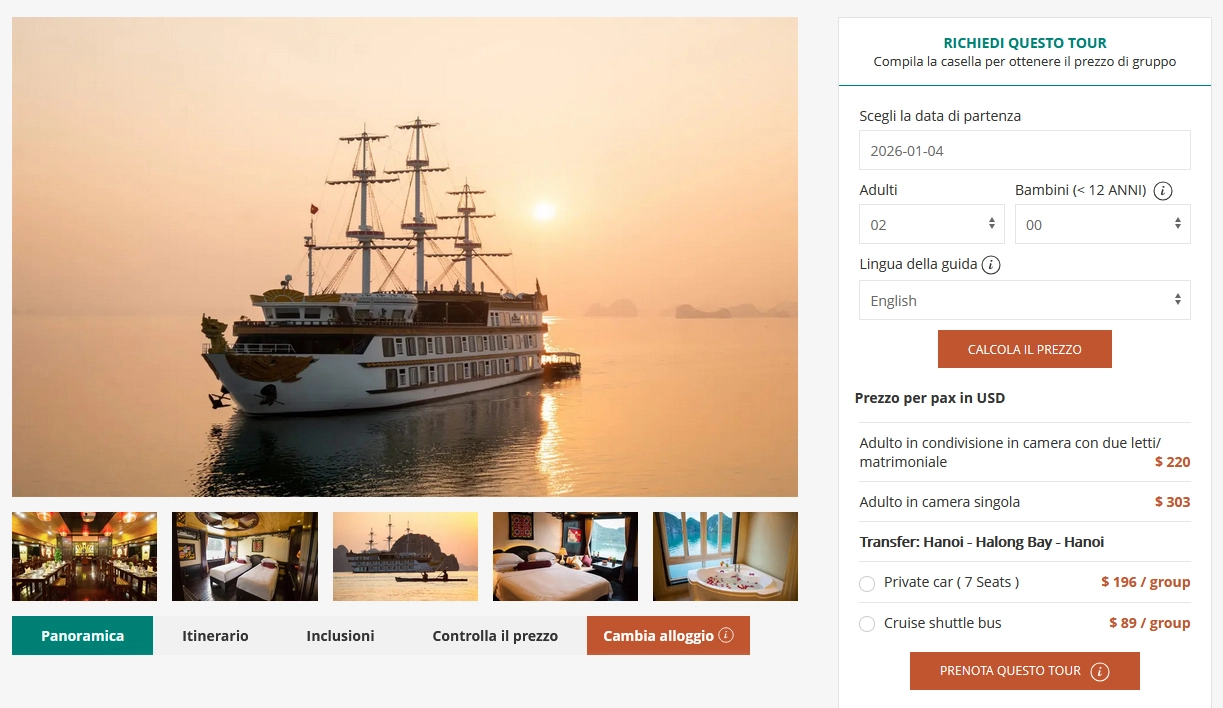Click the Calcola il prezzo button
The width and height of the screenshot is (1223, 708).
(1025, 349)
